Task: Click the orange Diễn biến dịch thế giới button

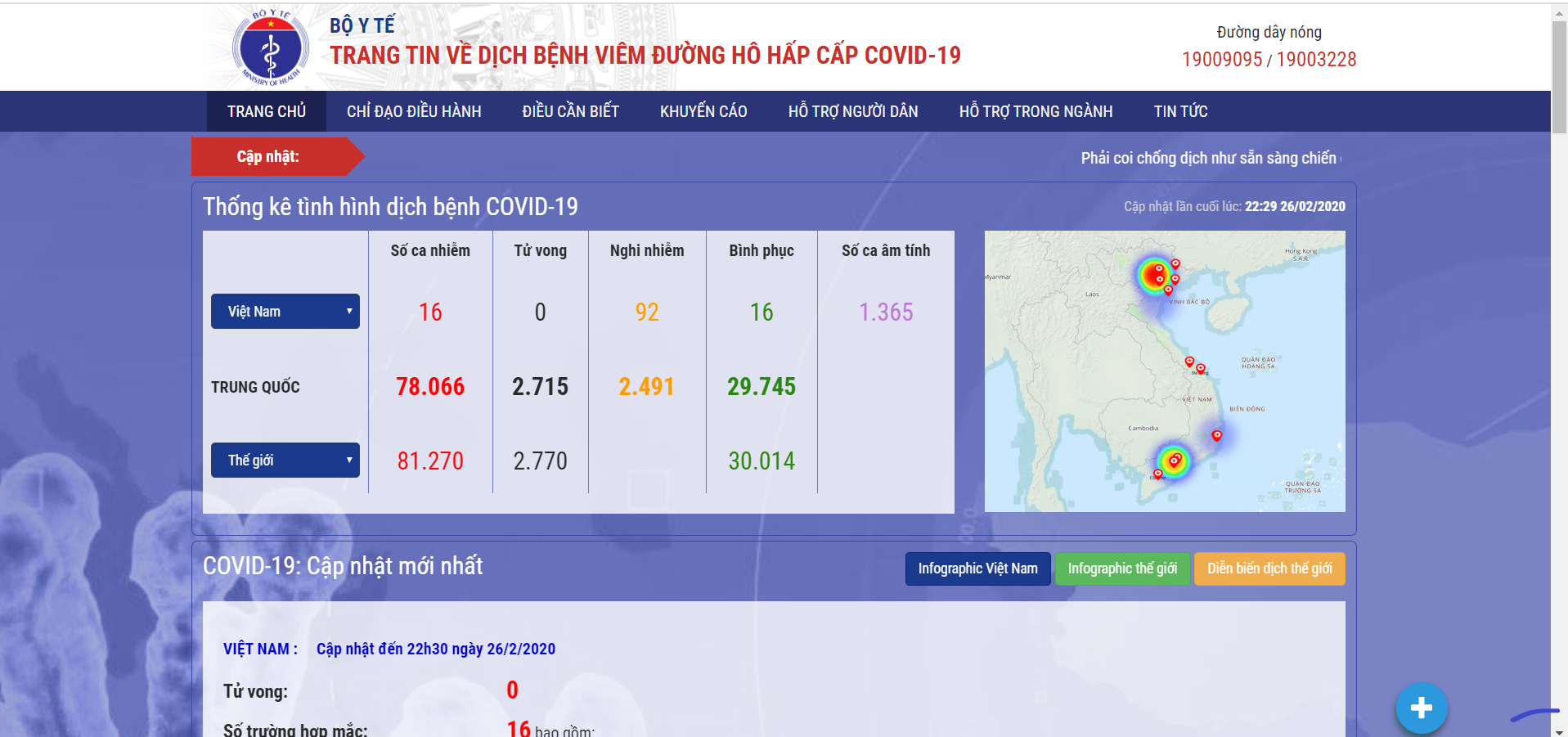Action: coord(1269,568)
